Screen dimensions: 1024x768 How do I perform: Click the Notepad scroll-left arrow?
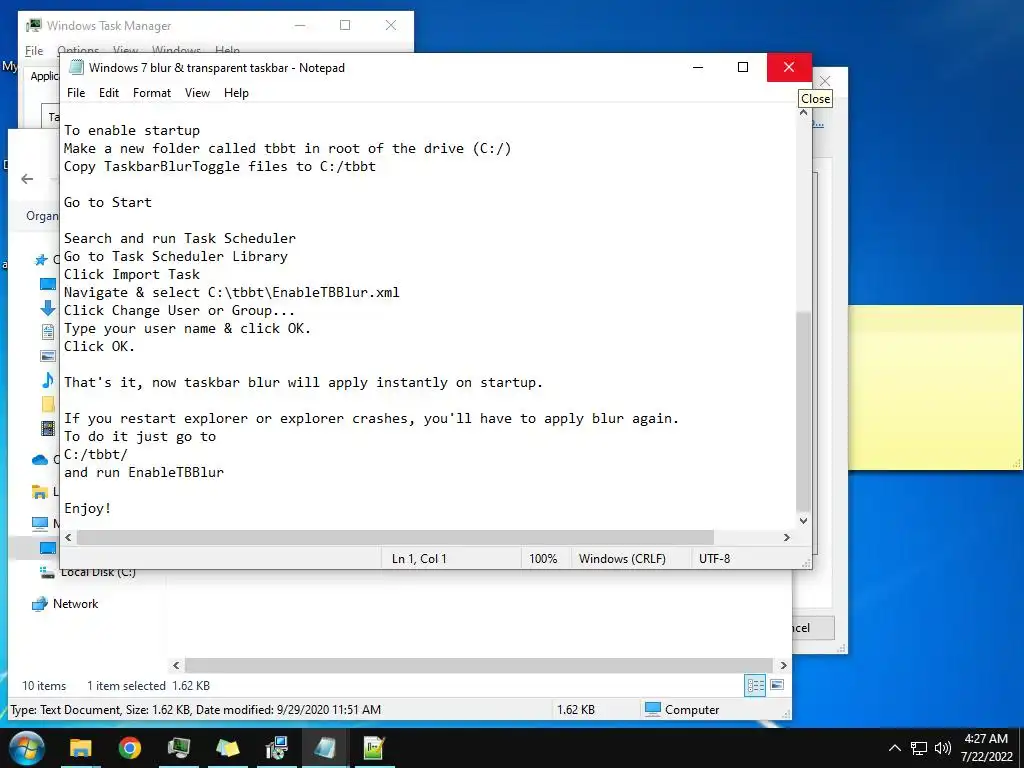click(x=69, y=537)
